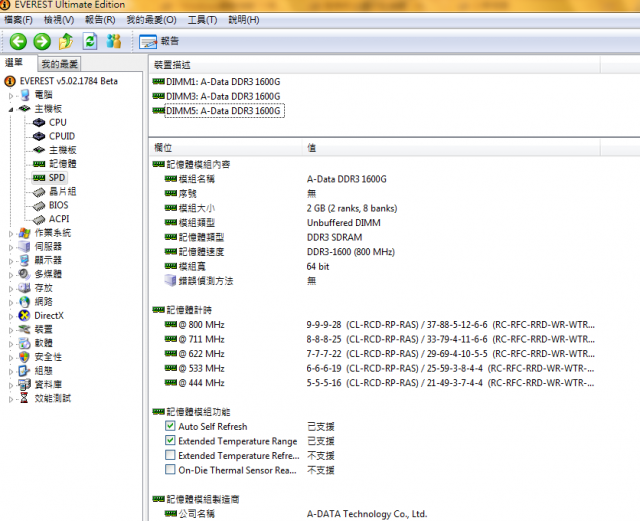The image size is (640, 521).
Task: Toggle the Extended Temperature Refre... checkbox
Action: point(170,455)
